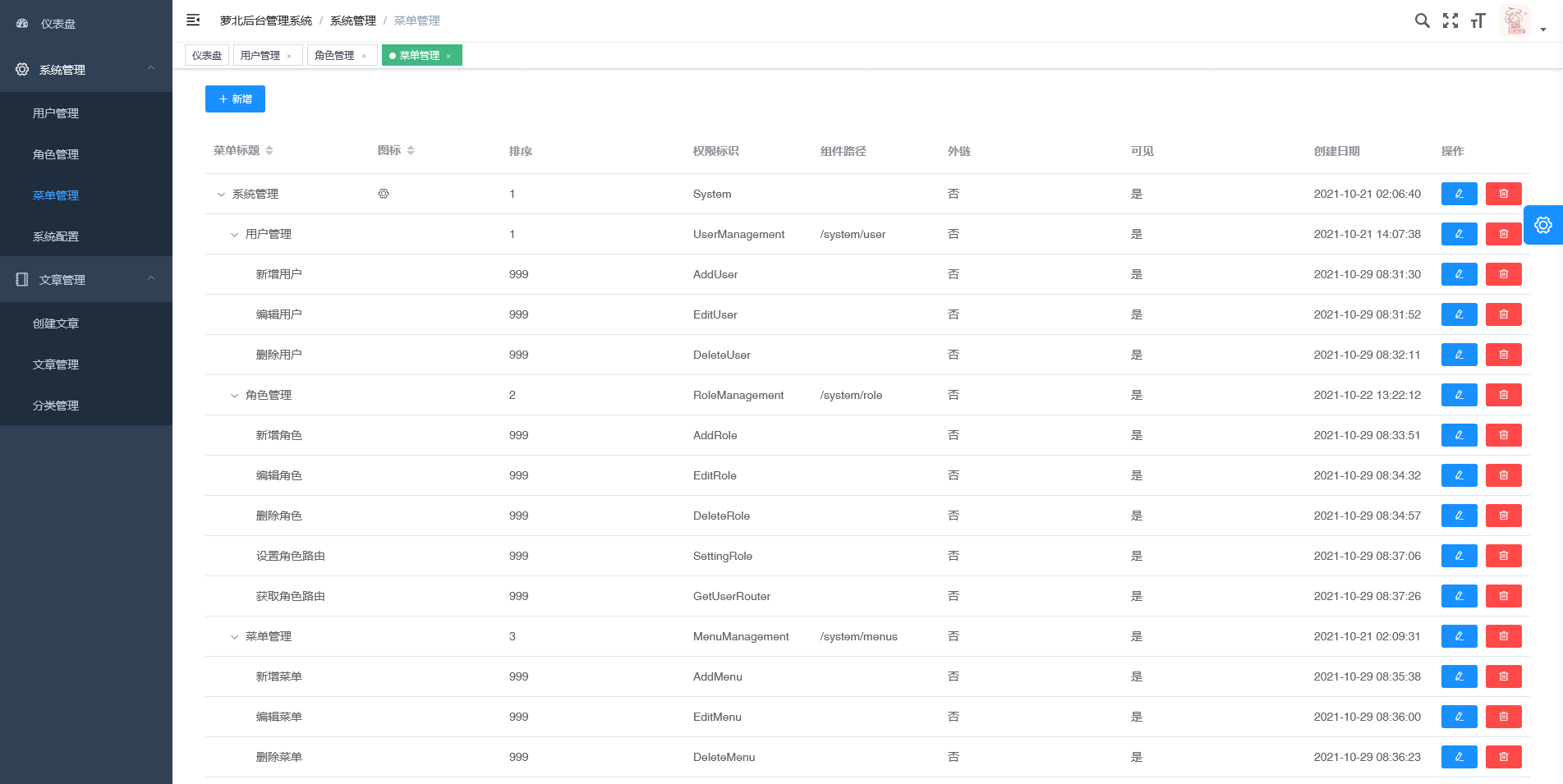This screenshot has width=1563, height=784.
Task: Close the 角色管理 tab
Action: click(364, 56)
